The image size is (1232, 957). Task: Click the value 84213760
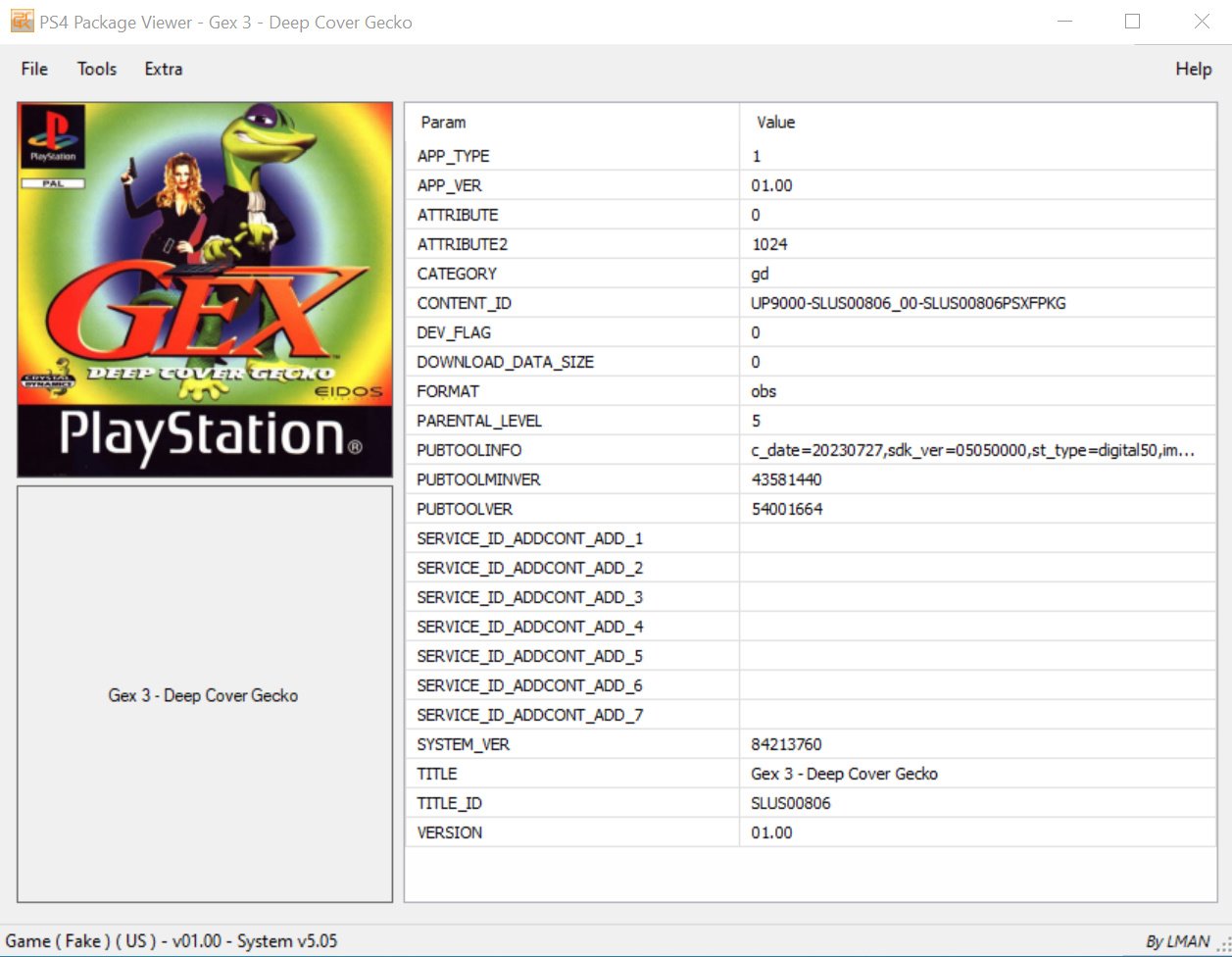(786, 744)
